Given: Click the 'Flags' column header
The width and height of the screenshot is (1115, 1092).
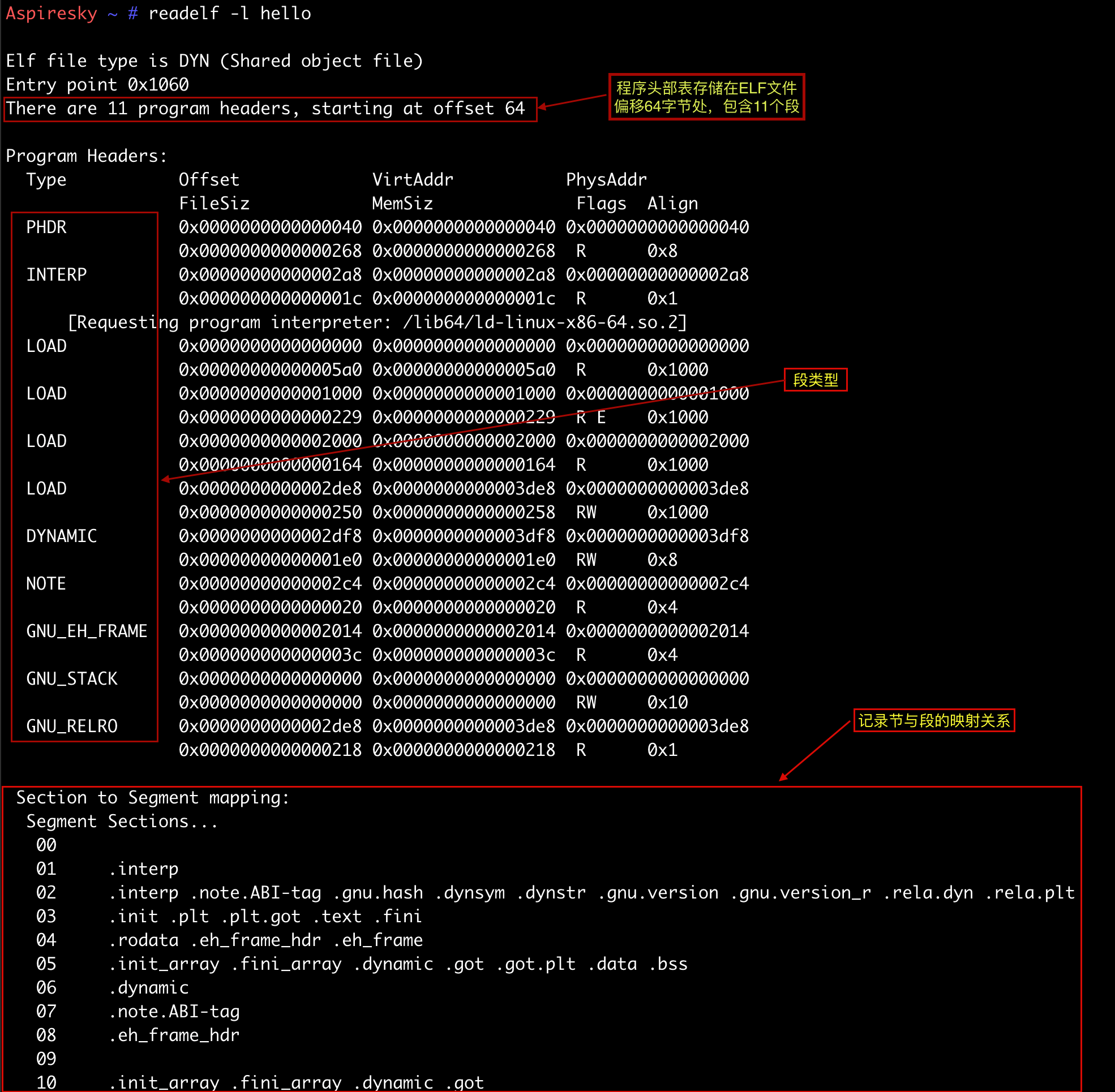Looking at the screenshot, I should coord(602,204).
